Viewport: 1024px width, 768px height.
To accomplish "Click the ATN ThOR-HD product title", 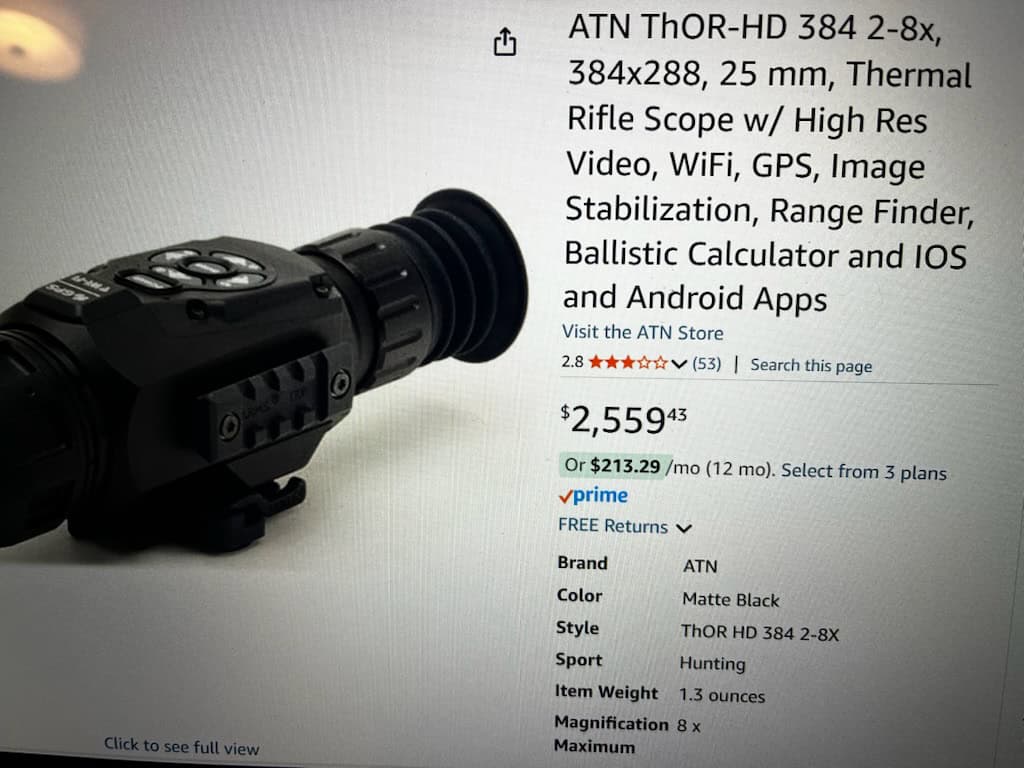I will coord(767,163).
